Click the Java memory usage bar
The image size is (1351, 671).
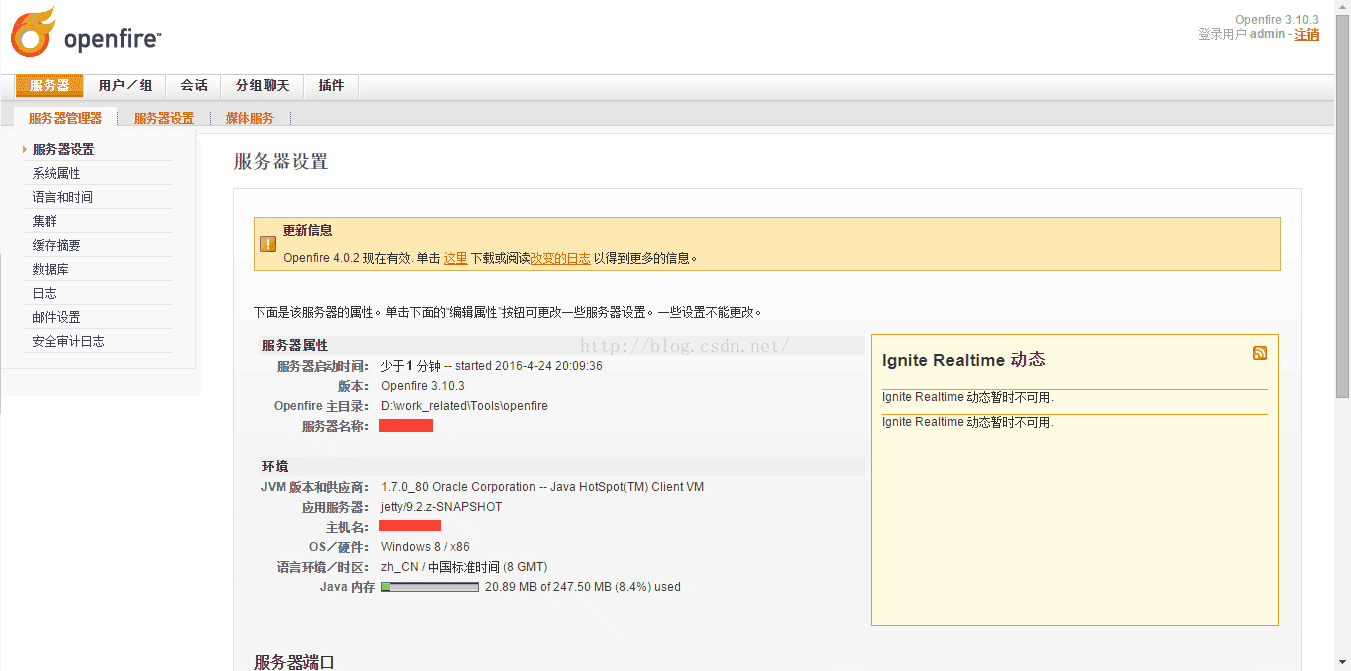pos(430,587)
